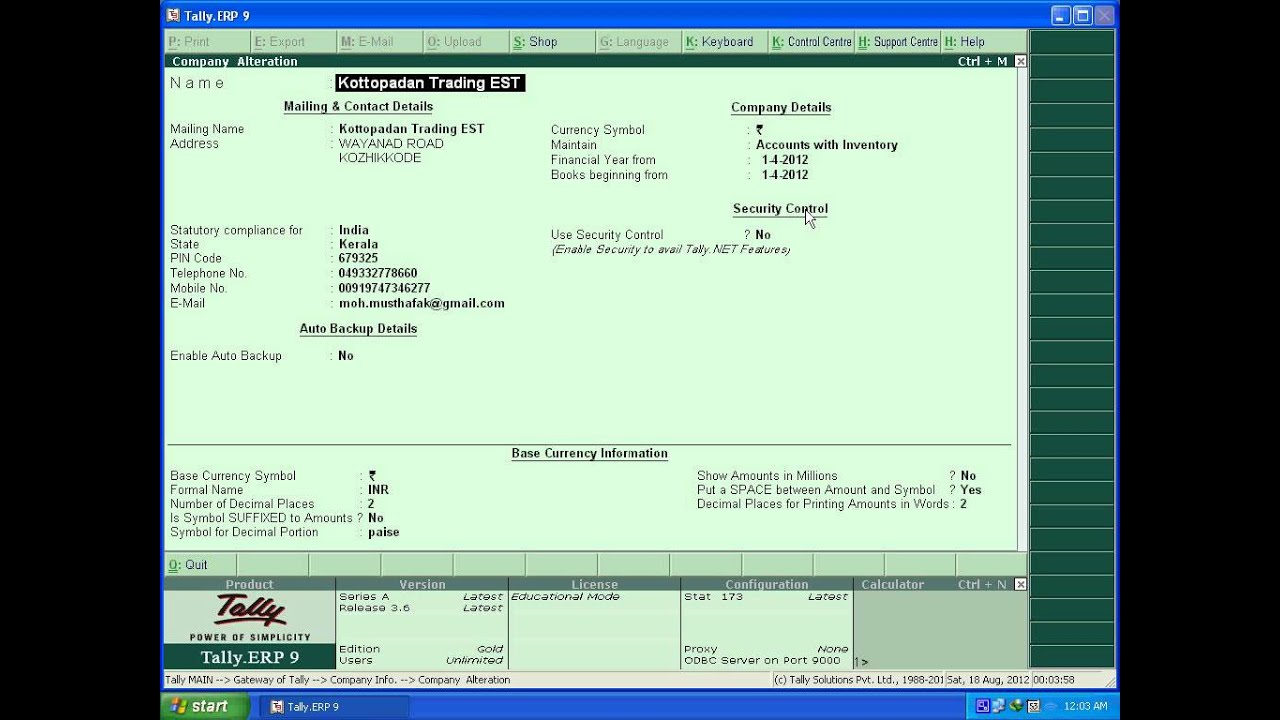The width and height of the screenshot is (1280, 720).
Task: Click the Financial Year from date 1-4-2012
Action: (x=785, y=160)
